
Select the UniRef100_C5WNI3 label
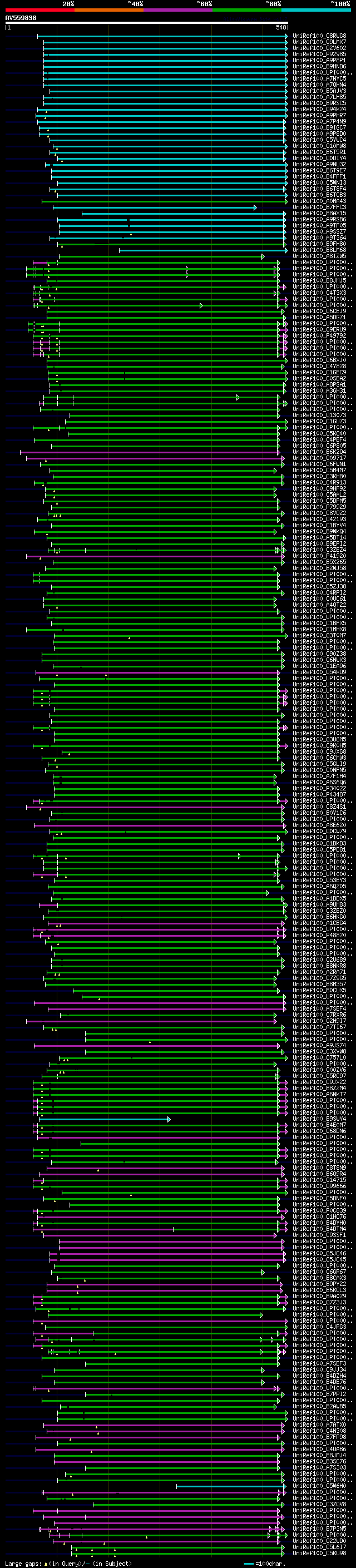[x=319, y=183]
